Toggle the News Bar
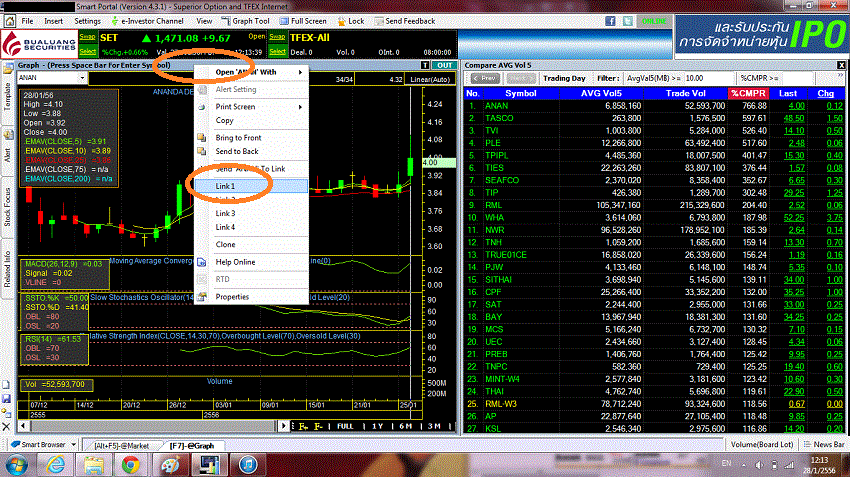Image resolution: width=850 pixels, height=477 pixels. point(824,444)
